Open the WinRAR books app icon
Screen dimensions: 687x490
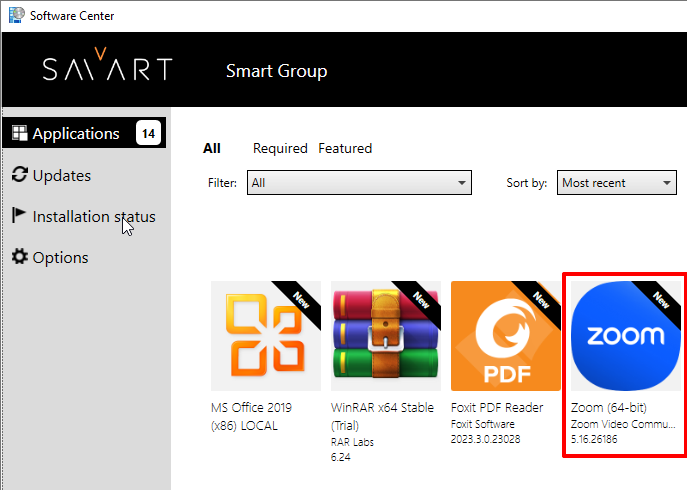tap(385, 335)
